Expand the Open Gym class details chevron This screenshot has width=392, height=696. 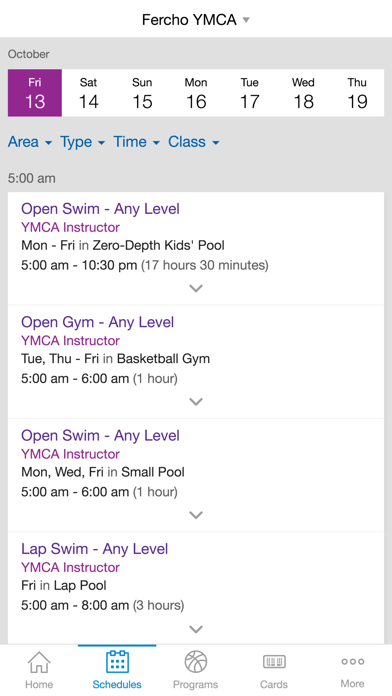click(x=196, y=402)
